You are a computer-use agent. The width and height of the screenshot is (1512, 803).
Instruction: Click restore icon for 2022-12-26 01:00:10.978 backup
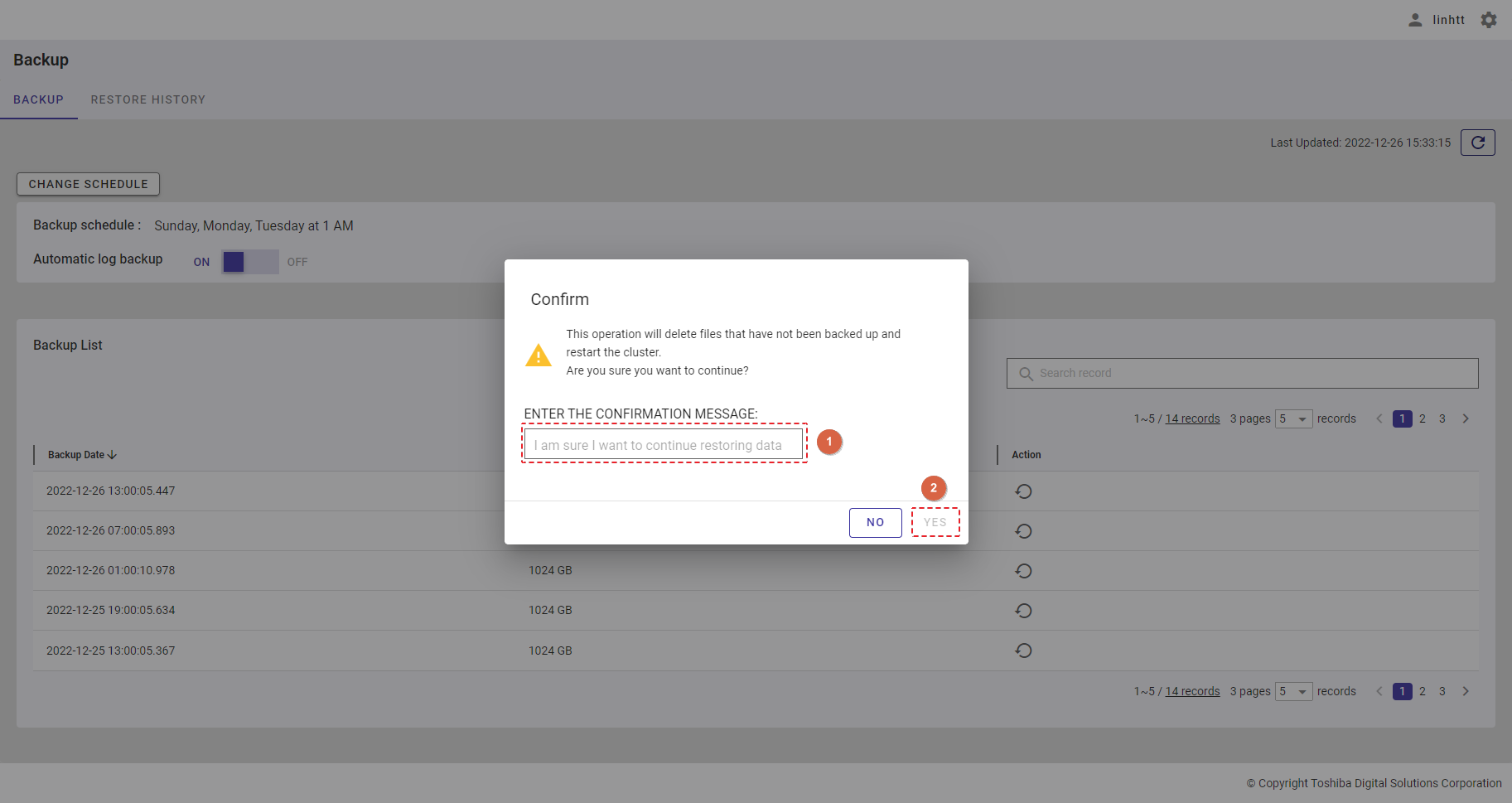pos(1023,571)
